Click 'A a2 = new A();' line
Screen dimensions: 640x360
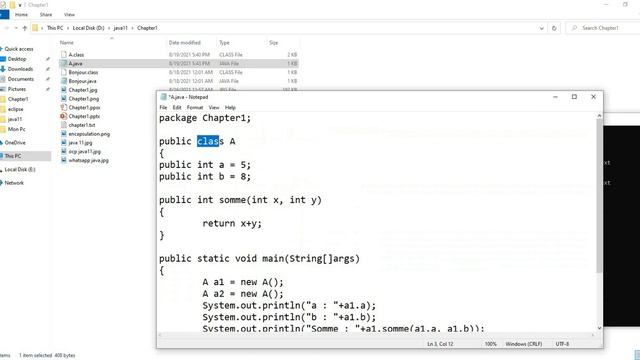[243, 294]
